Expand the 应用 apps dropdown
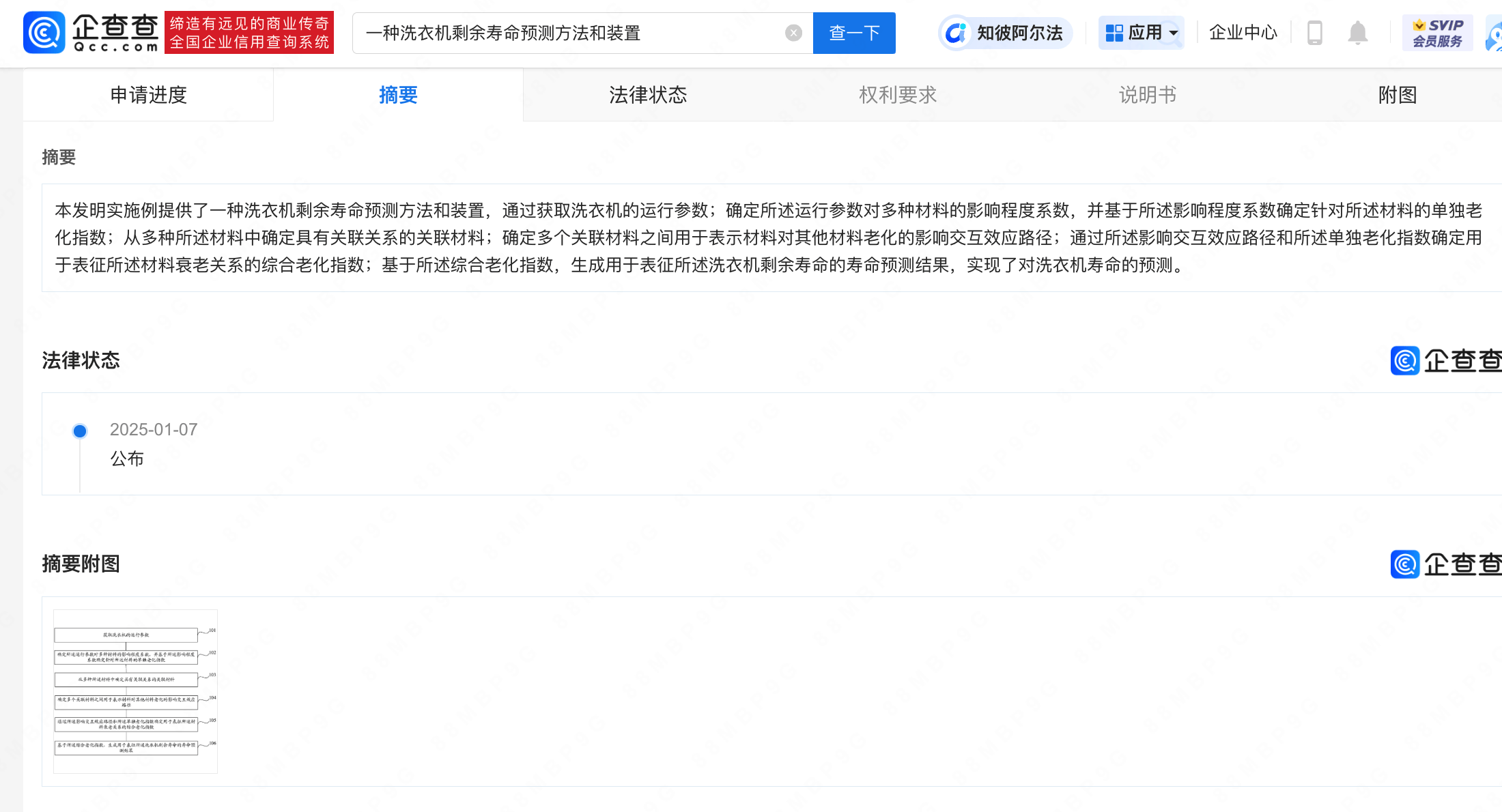The height and width of the screenshot is (812, 1502). 1142,33
